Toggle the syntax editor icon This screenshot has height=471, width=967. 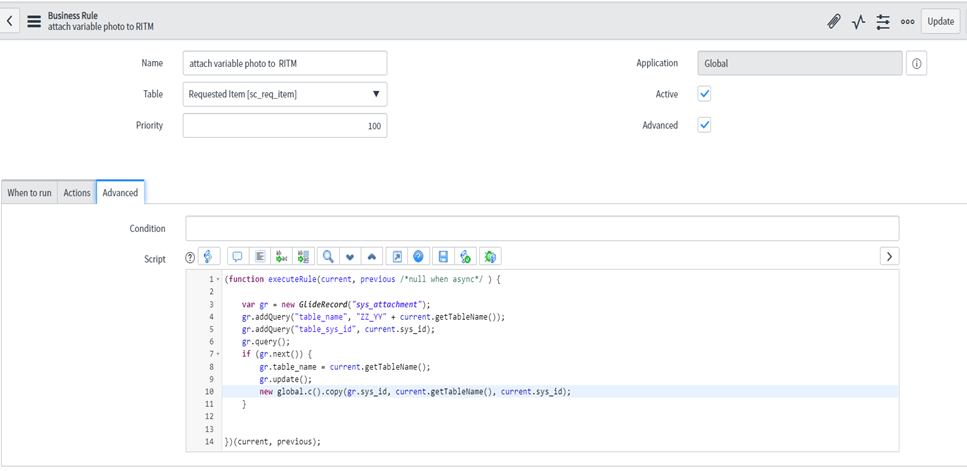point(209,256)
